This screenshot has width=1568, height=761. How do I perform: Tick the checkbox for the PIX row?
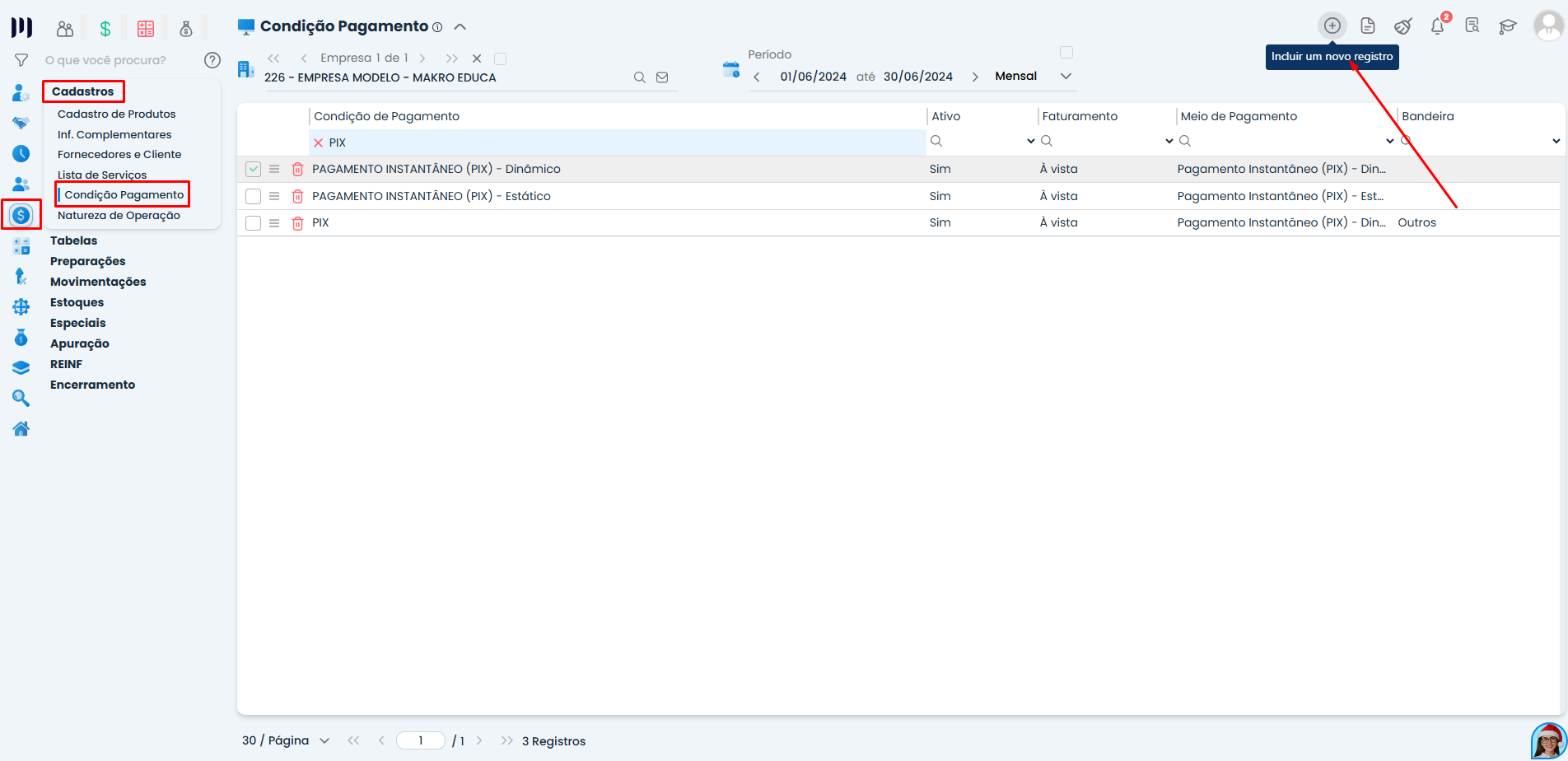pos(253,223)
